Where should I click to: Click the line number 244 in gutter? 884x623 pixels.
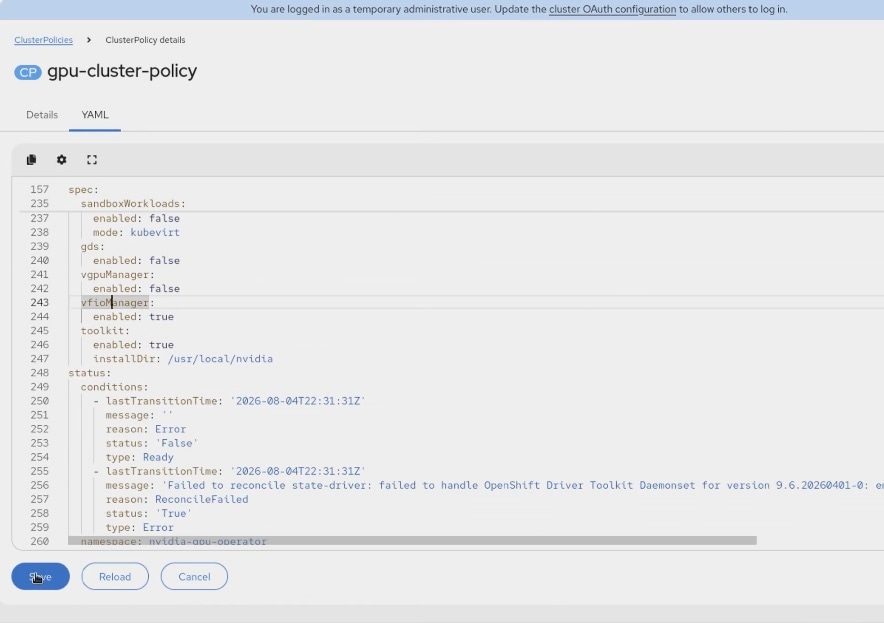click(x=39, y=317)
